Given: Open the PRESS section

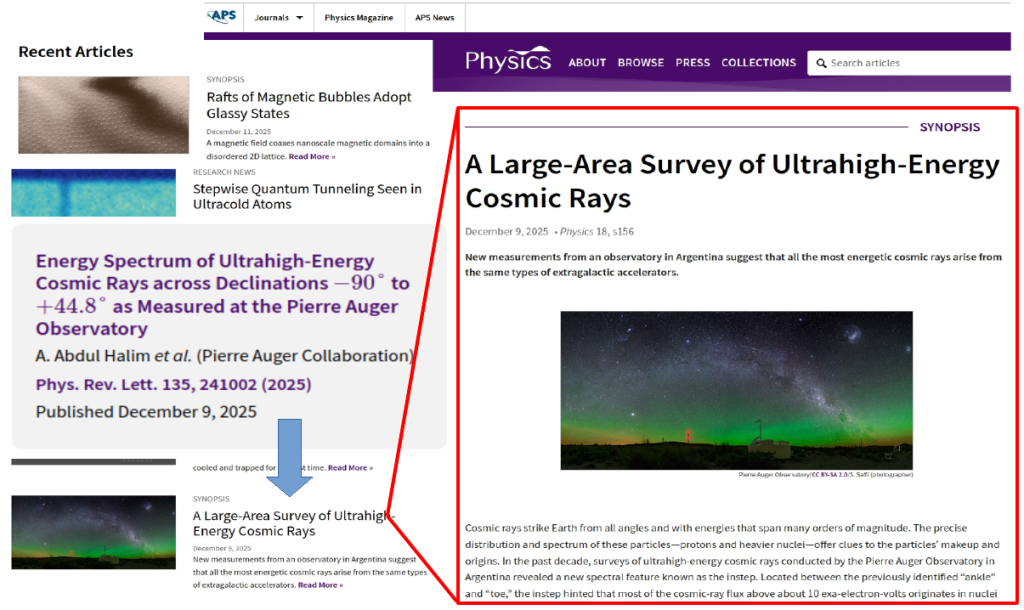Looking at the screenshot, I should pos(693,63).
